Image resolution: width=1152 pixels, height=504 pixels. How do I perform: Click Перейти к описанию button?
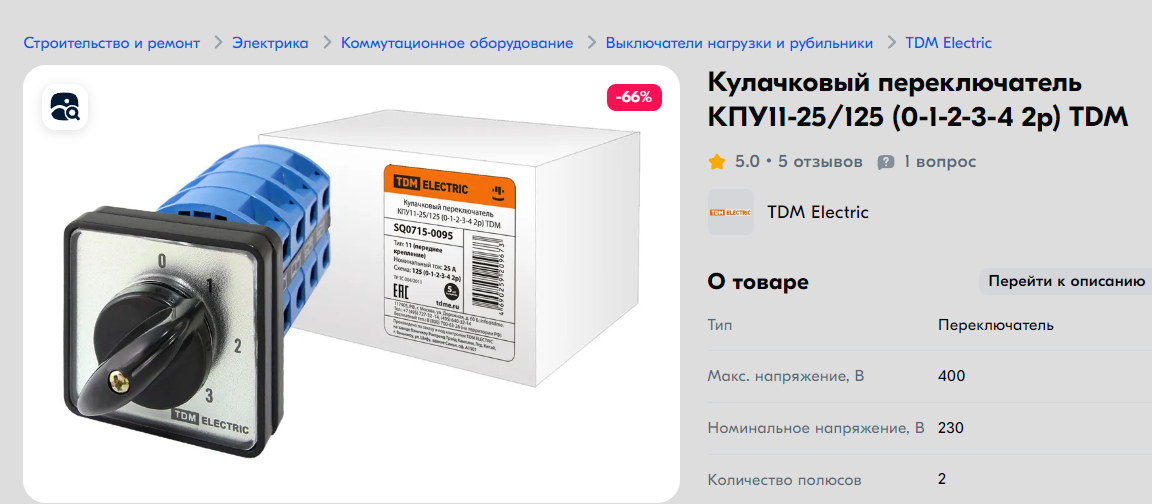1066,281
